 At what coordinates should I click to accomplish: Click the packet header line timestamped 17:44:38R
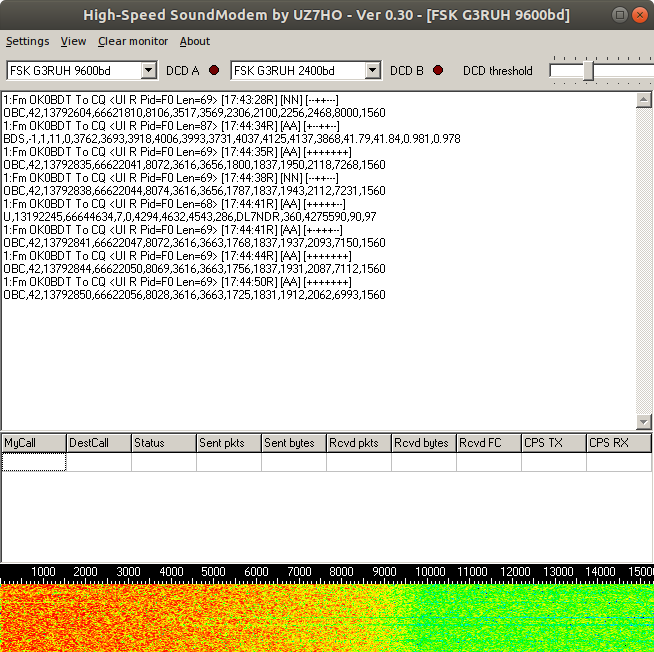pos(171,178)
